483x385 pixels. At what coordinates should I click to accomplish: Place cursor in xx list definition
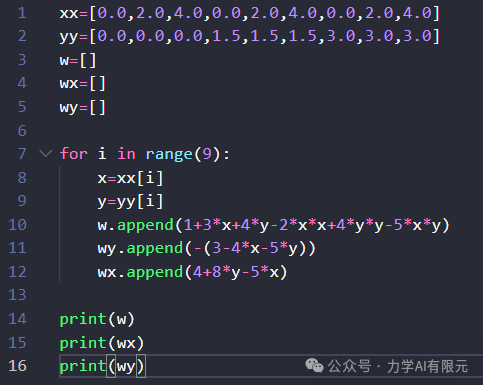pos(250,13)
